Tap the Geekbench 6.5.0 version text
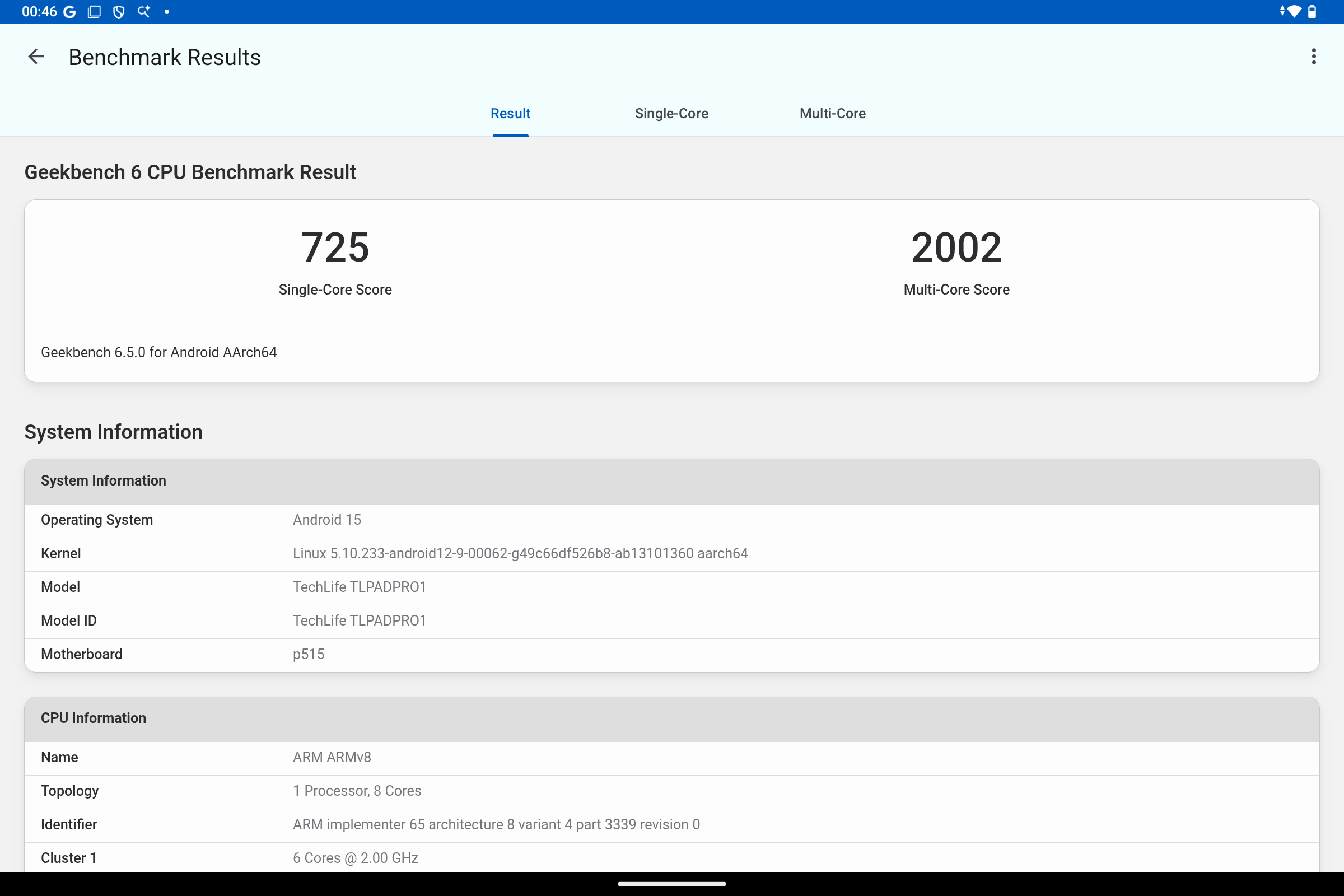The width and height of the screenshot is (1344, 896). [x=159, y=352]
